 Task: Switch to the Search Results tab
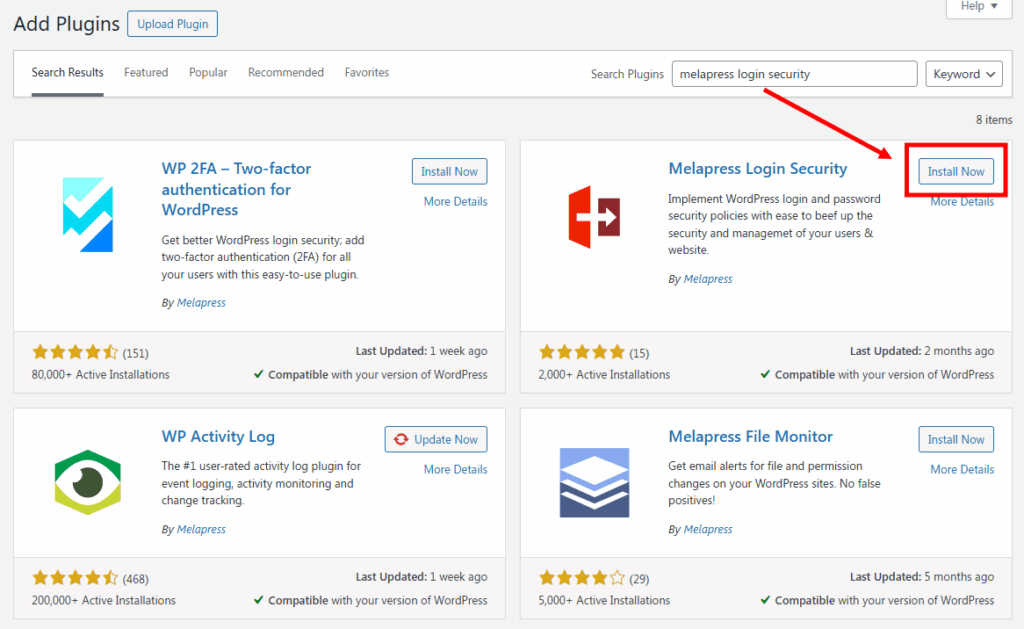67,73
